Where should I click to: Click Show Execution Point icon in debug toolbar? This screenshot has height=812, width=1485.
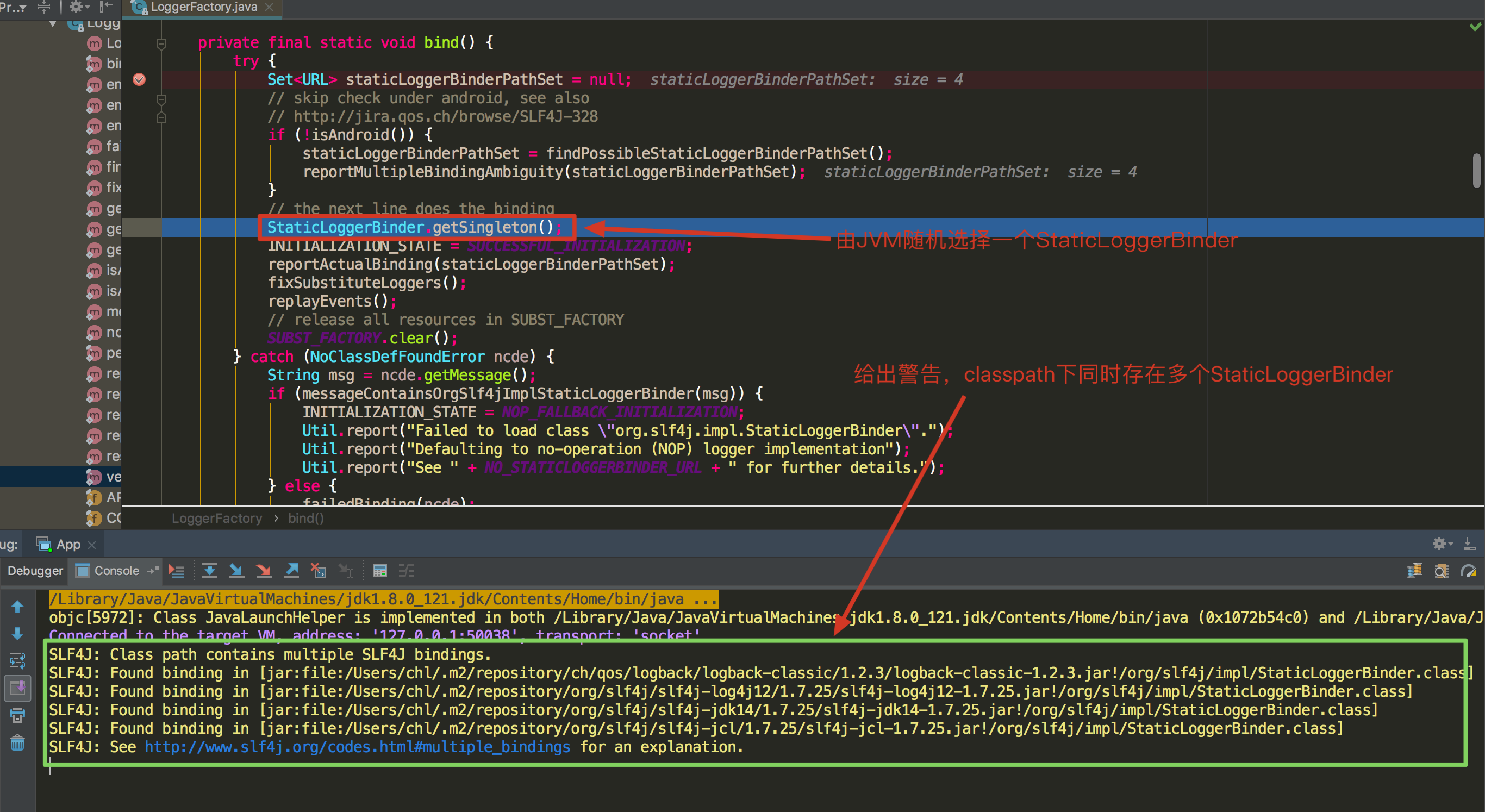pyautogui.click(x=176, y=571)
